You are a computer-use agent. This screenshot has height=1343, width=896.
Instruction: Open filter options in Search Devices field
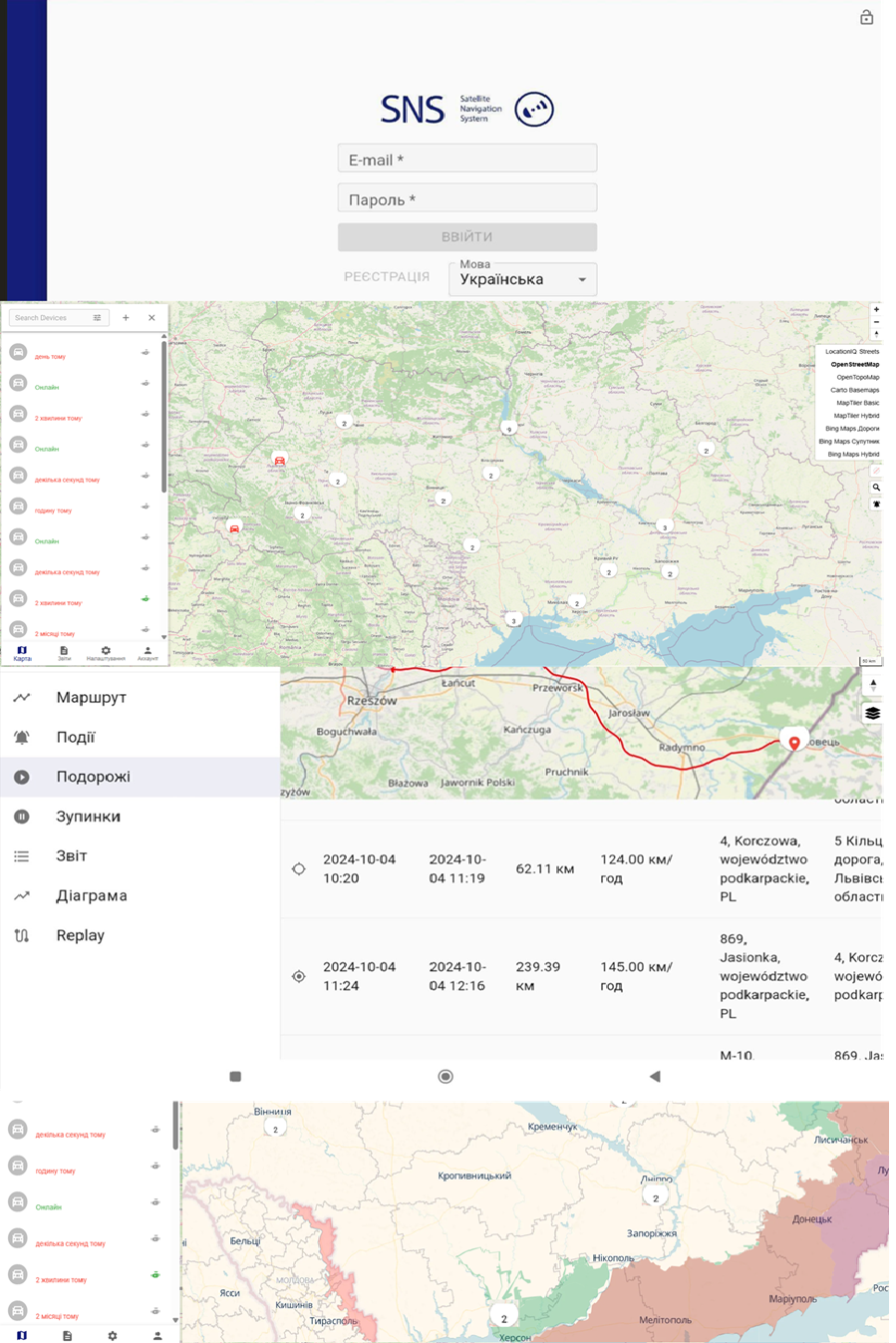tap(97, 318)
